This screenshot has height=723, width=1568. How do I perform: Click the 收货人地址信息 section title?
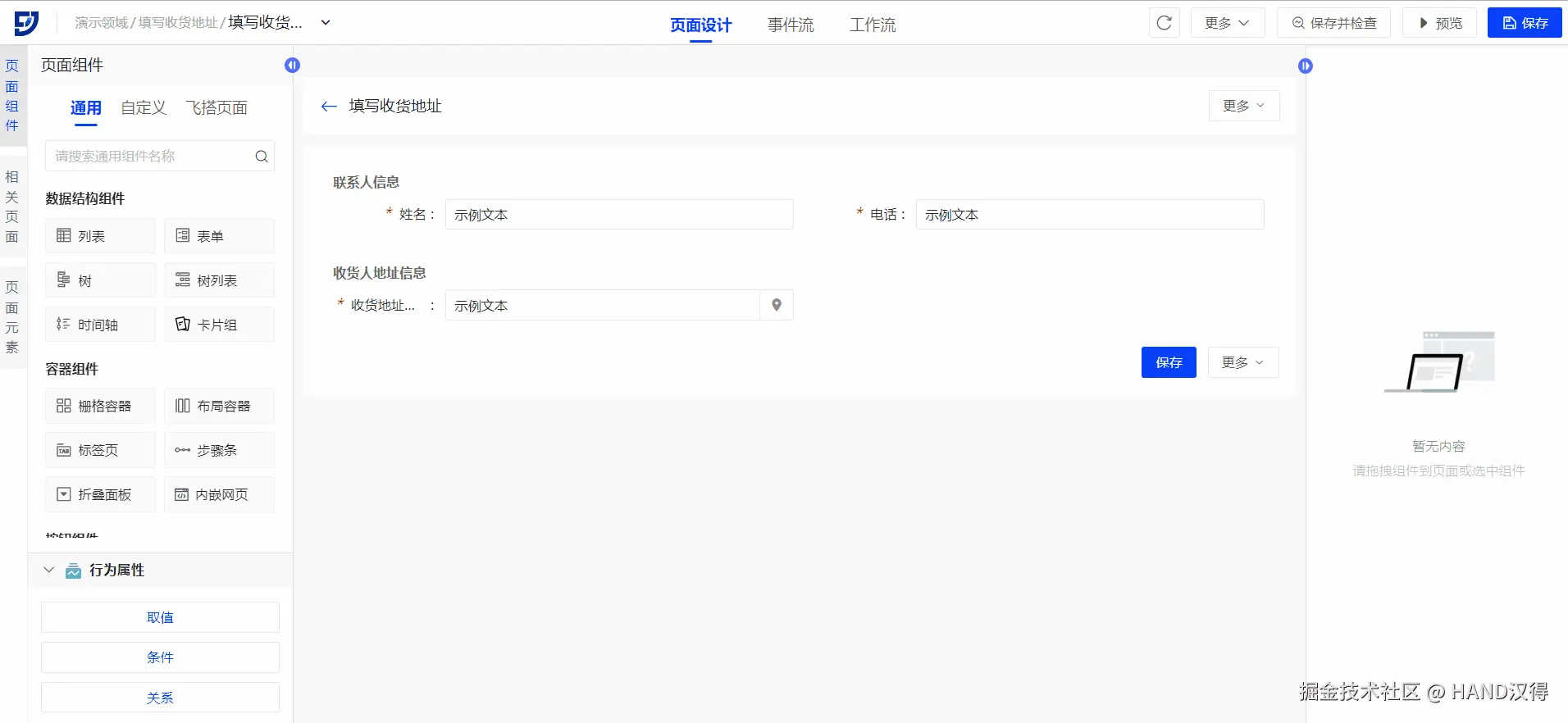(x=379, y=273)
